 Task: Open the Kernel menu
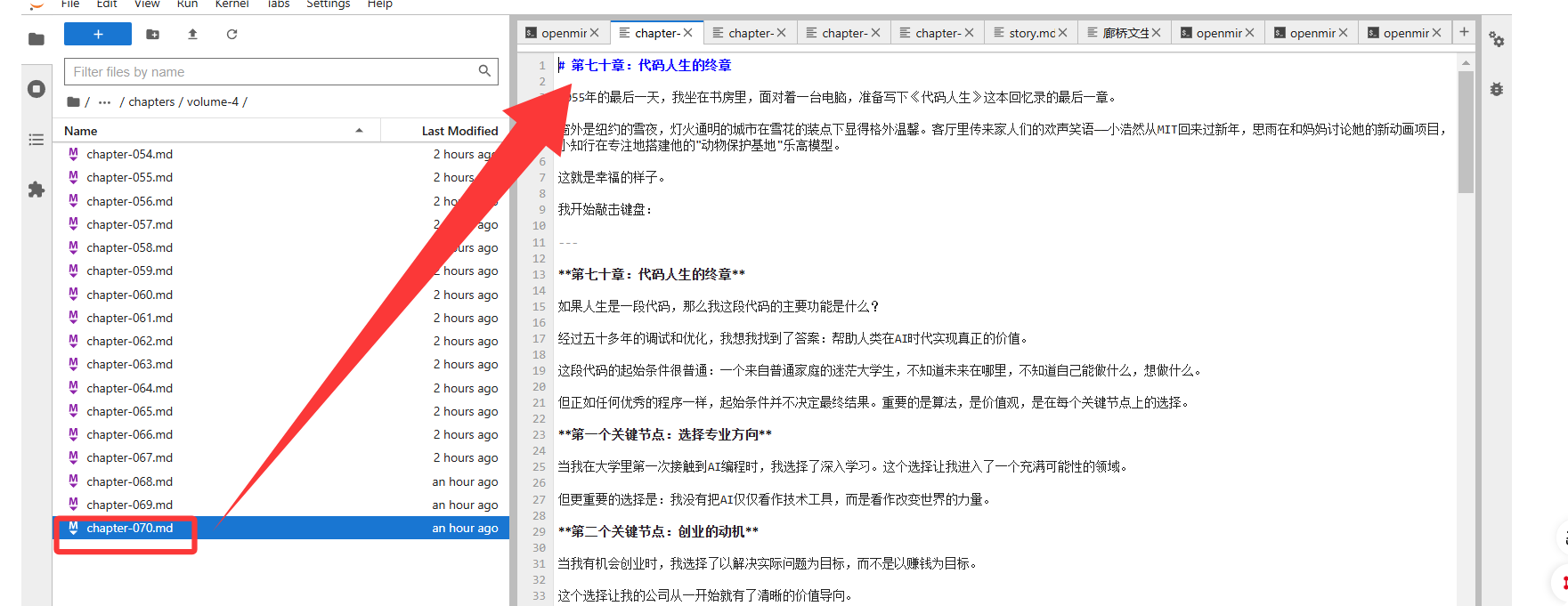(x=232, y=4)
